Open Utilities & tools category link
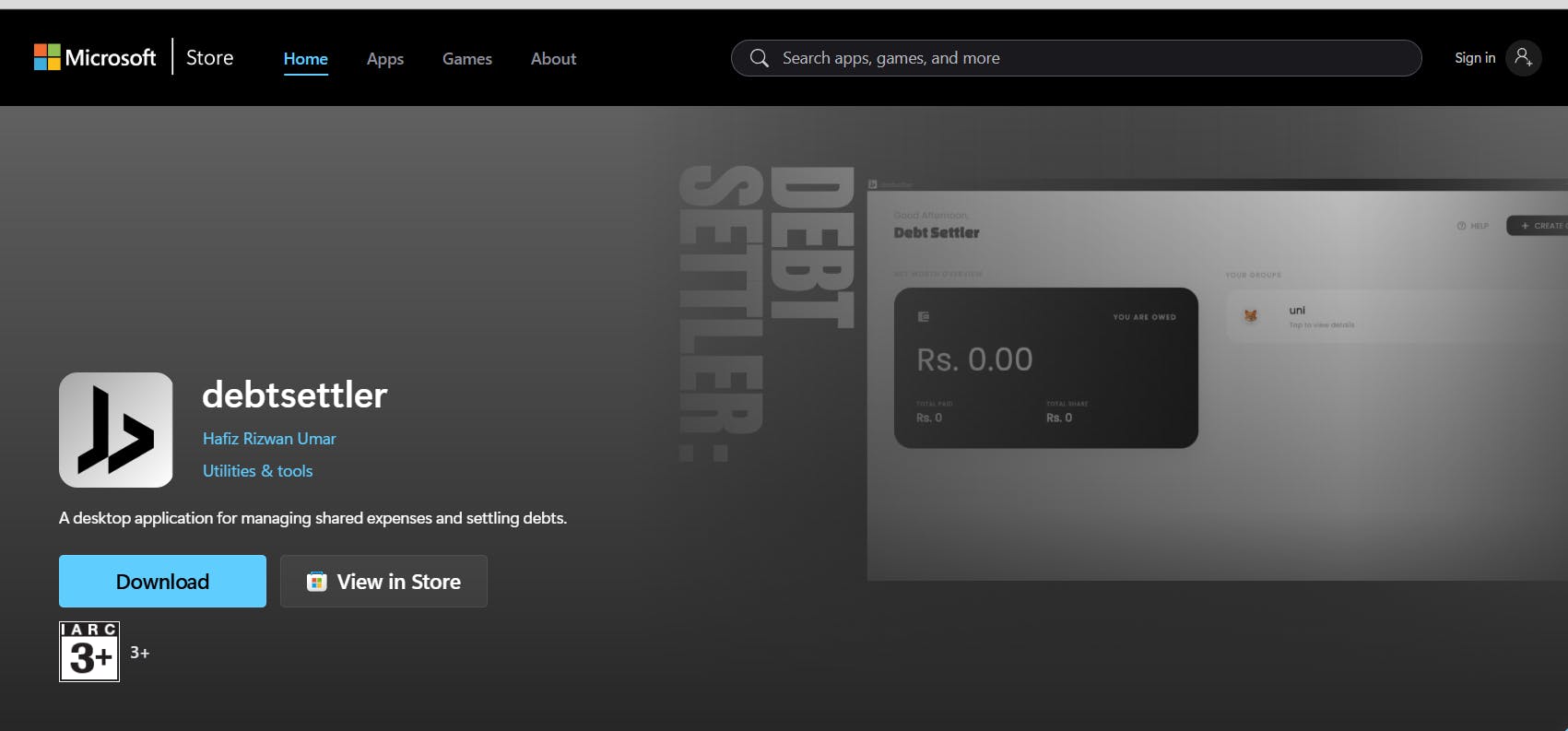This screenshot has height=731, width=1568. click(x=257, y=471)
